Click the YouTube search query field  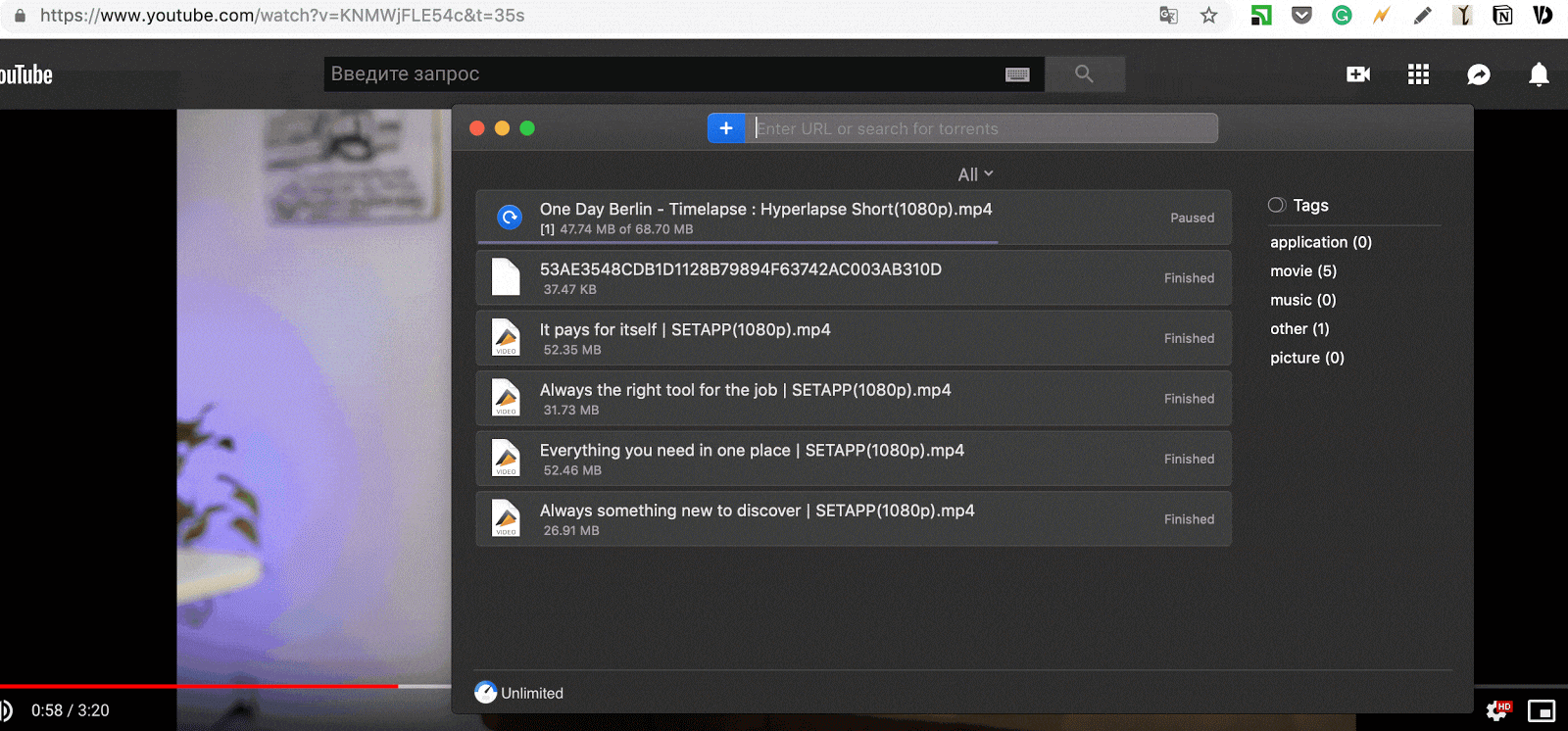pyautogui.click(x=684, y=73)
